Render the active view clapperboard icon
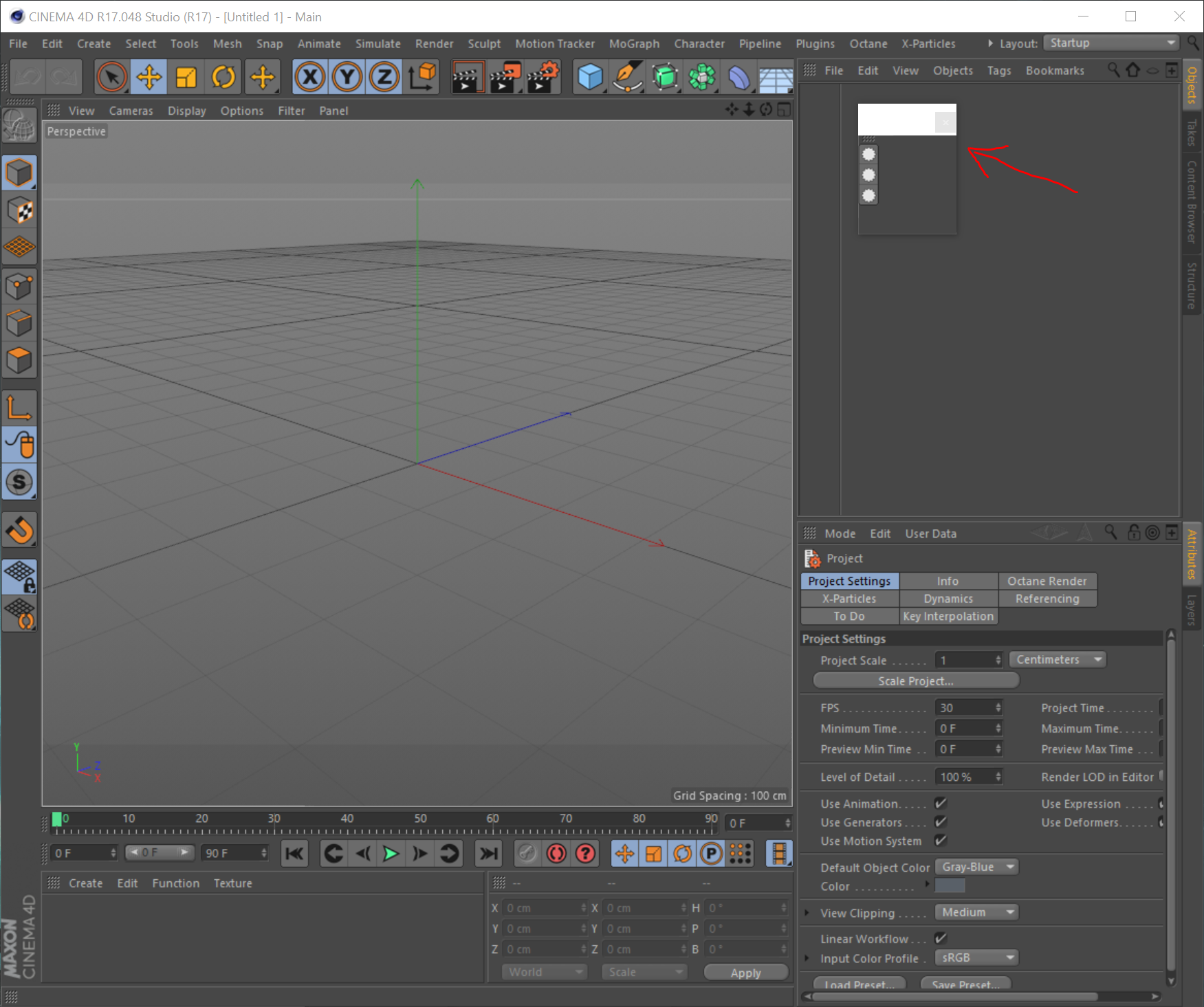The width and height of the screenshot is (1204, 1007). [x=467, y=76]
